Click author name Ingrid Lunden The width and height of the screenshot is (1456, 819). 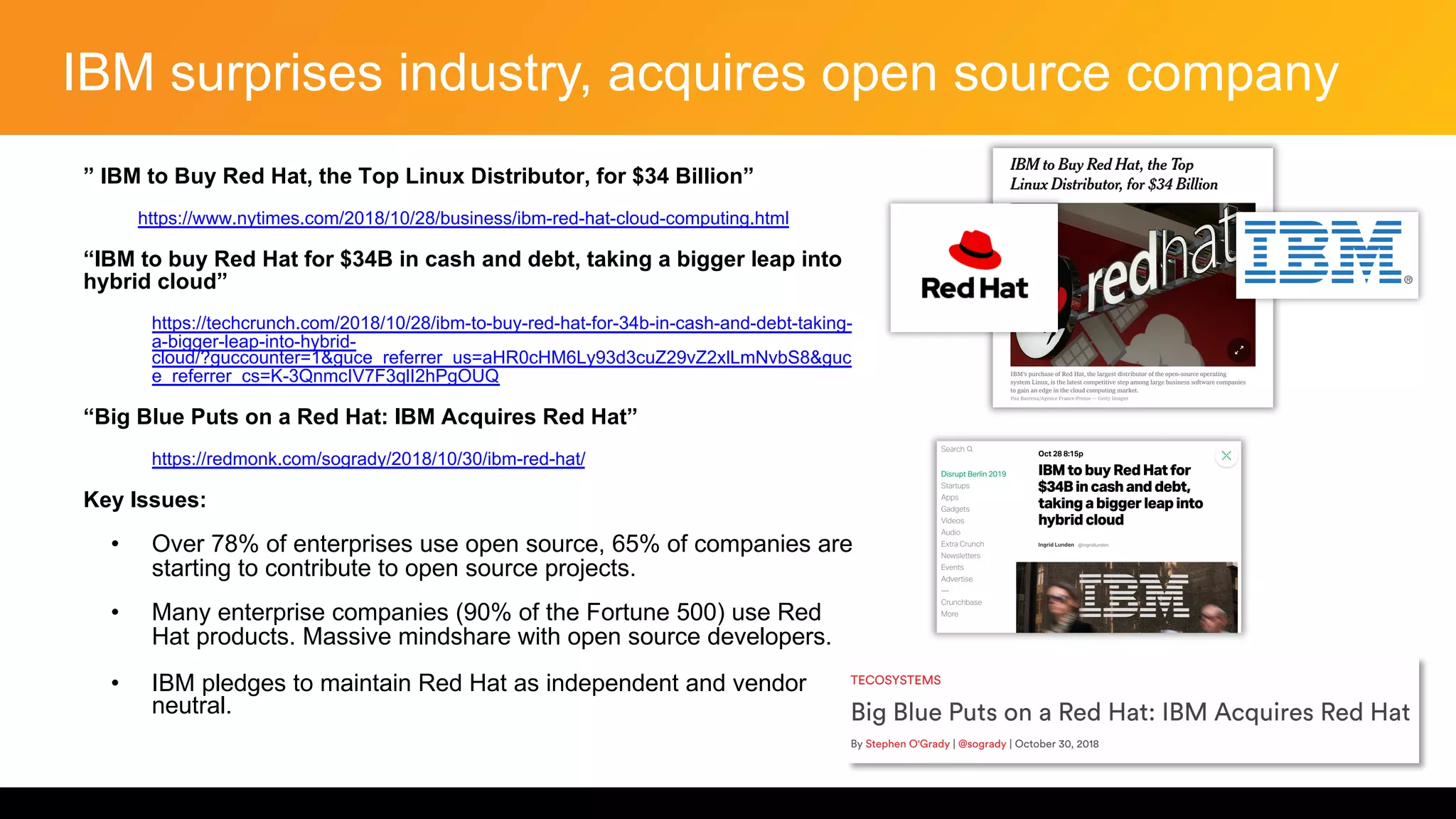click(1056, 545)
